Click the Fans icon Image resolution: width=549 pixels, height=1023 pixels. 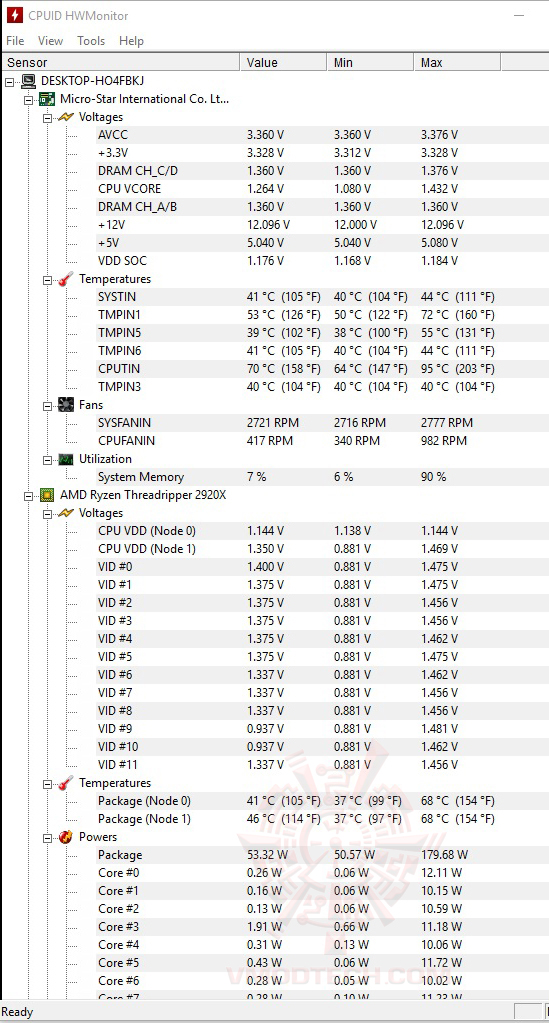coord(66,405)
